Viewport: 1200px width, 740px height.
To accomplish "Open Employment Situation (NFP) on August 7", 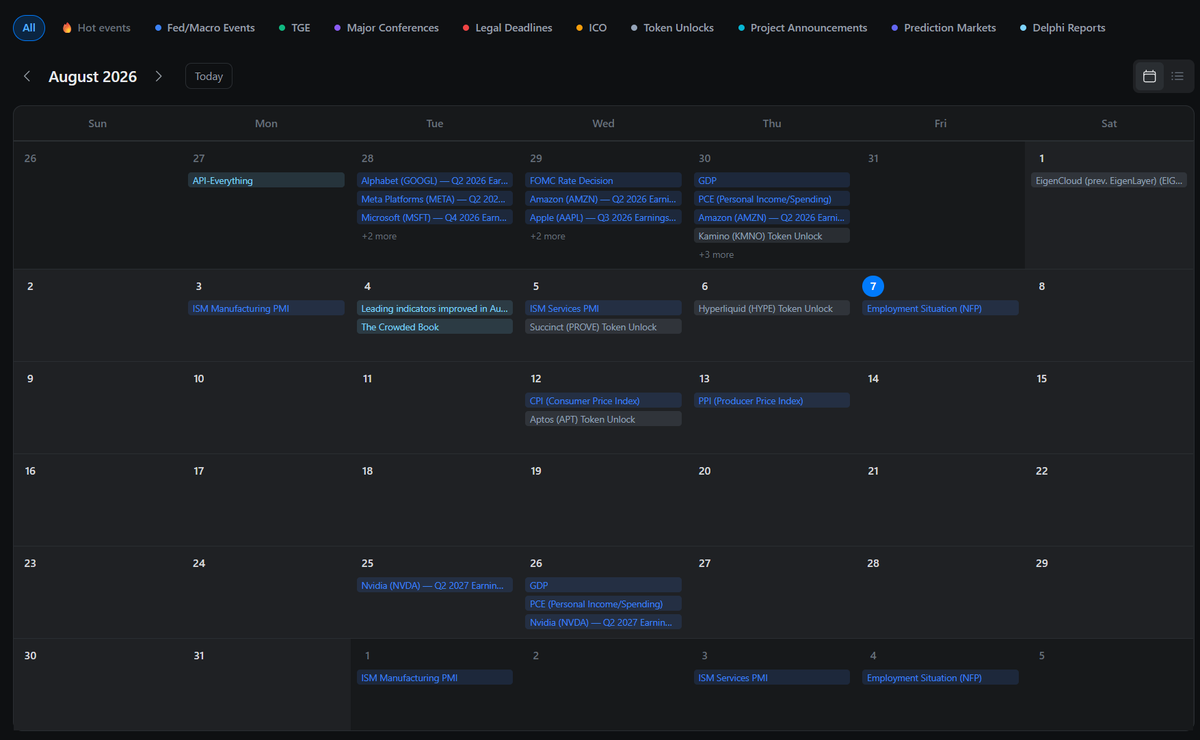I will (x=941, y=309).
